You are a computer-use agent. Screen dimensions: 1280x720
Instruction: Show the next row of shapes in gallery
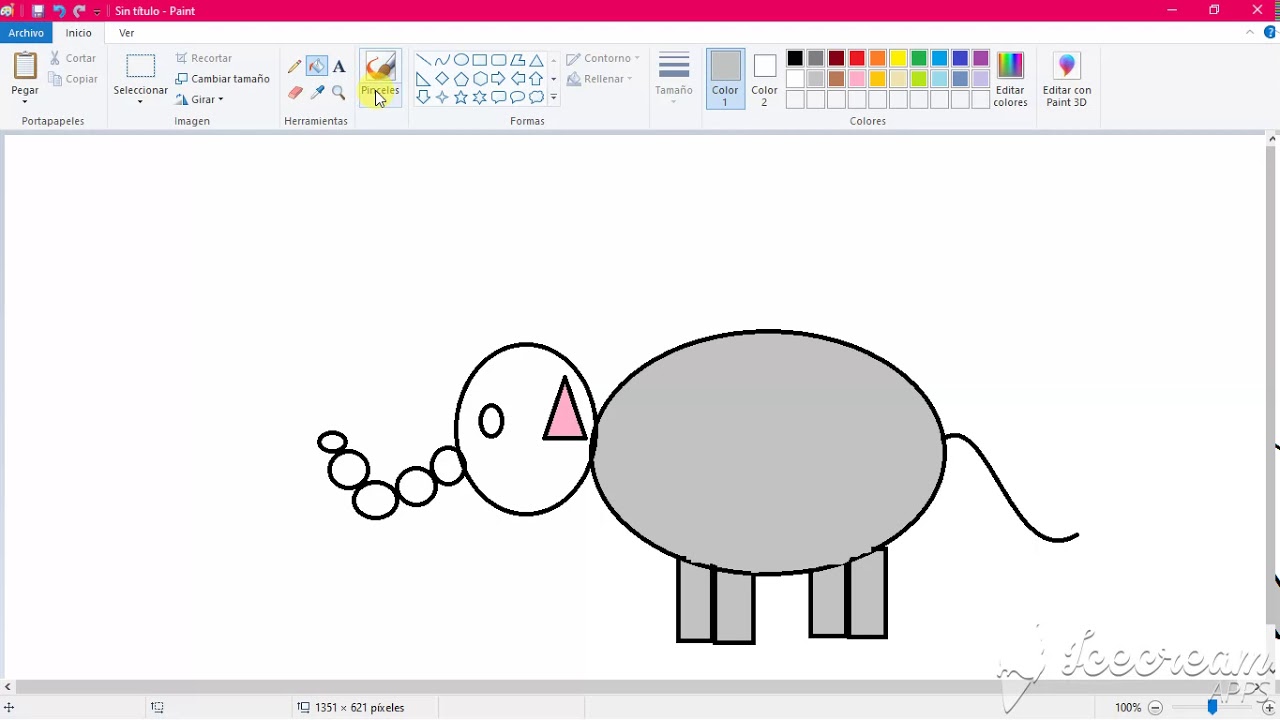pyautogui.click(x=554, y=79)
